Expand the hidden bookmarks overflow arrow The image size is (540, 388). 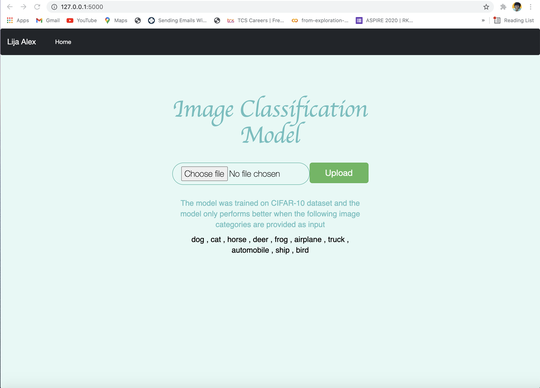(483, 20)
